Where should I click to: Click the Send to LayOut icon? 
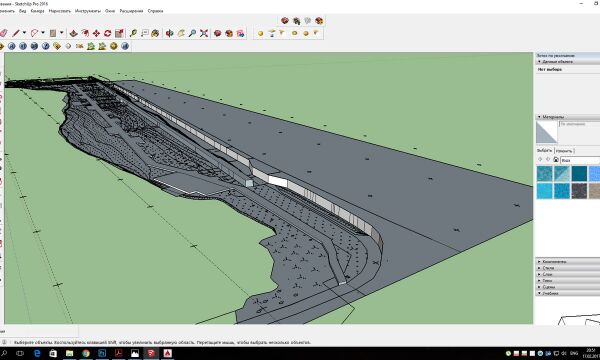point(240,33)
